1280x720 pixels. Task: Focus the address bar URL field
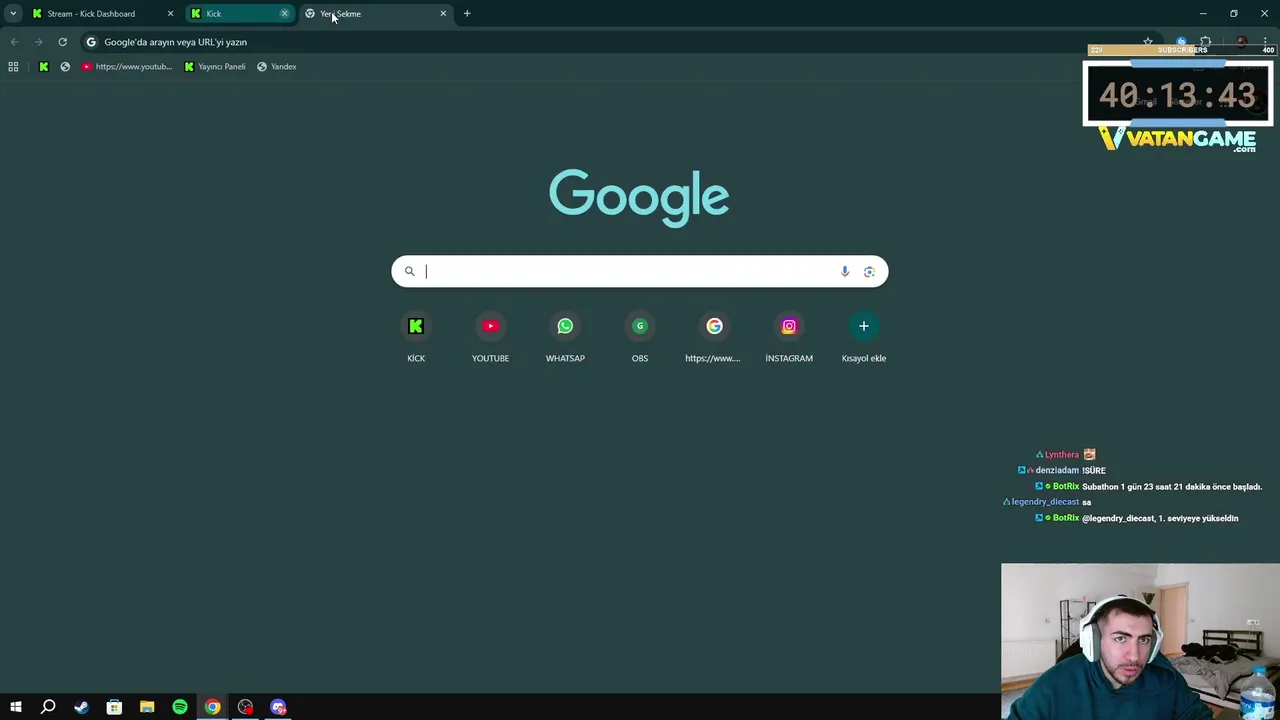tap(610, 42)
